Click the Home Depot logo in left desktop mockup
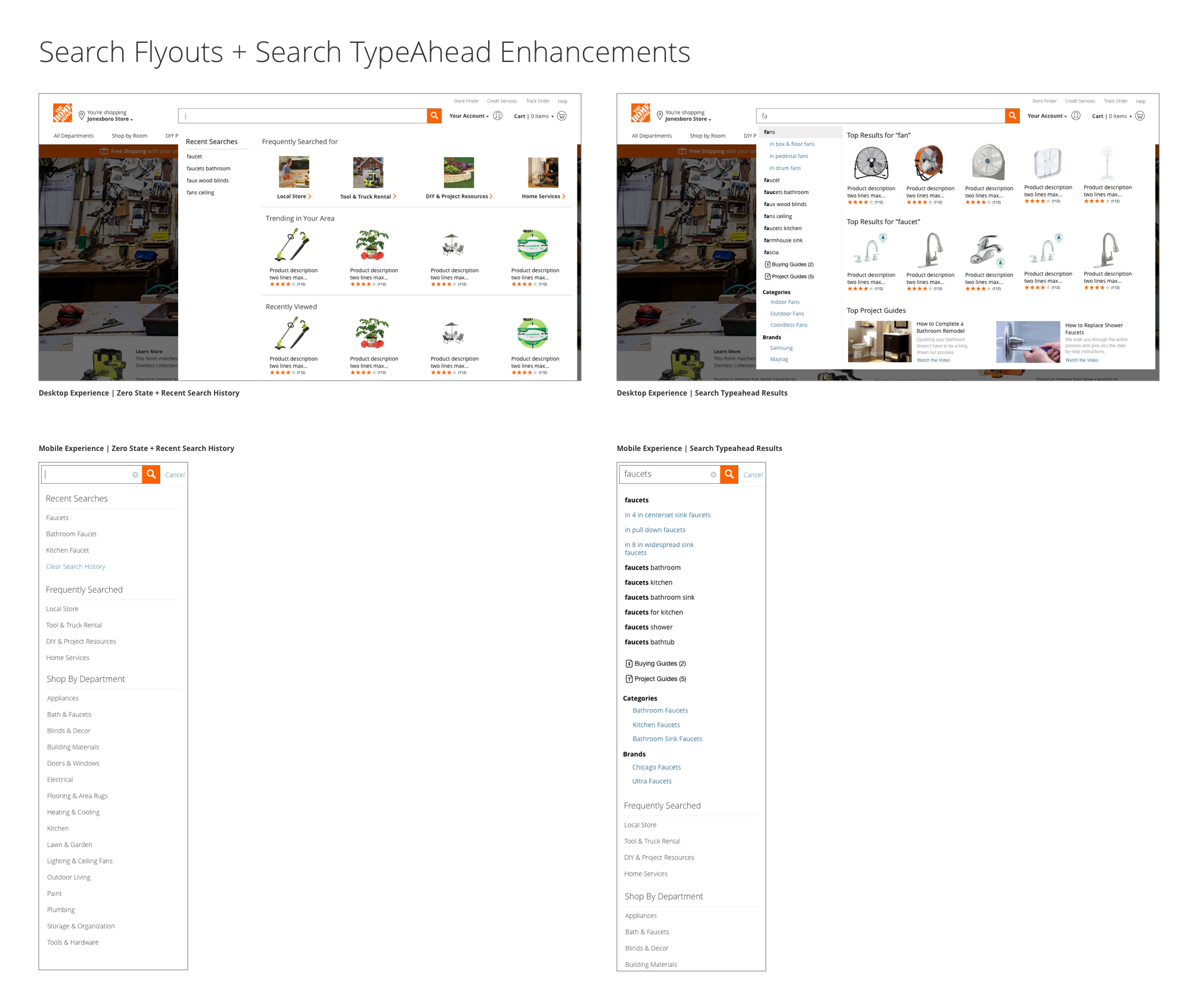The image size is (1192, 1008). 63,113
